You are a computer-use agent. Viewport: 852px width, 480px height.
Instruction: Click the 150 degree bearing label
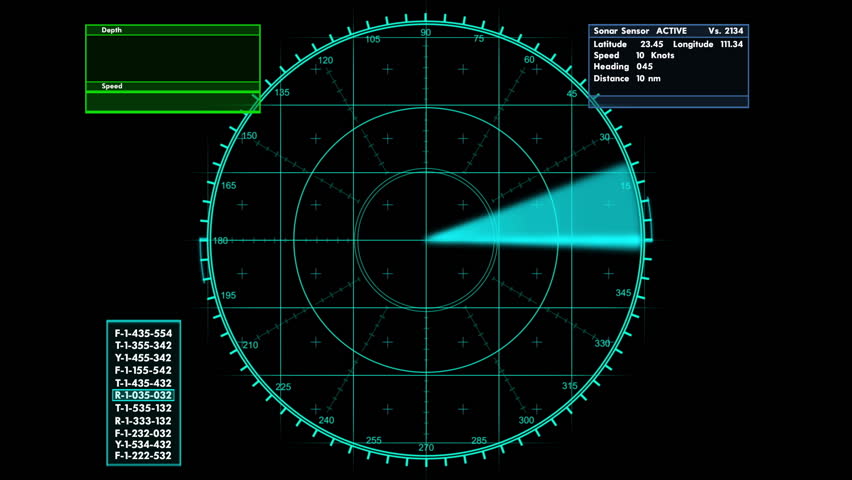(249, 136)
